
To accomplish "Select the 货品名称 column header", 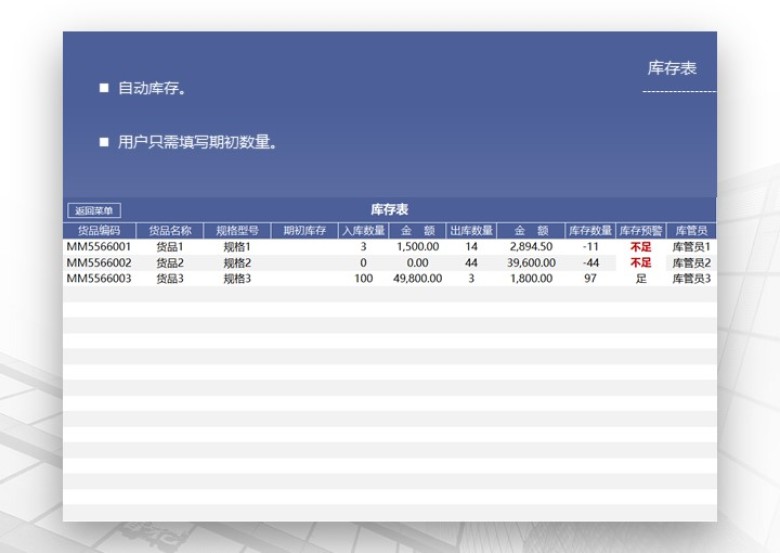I will [170, 231].
